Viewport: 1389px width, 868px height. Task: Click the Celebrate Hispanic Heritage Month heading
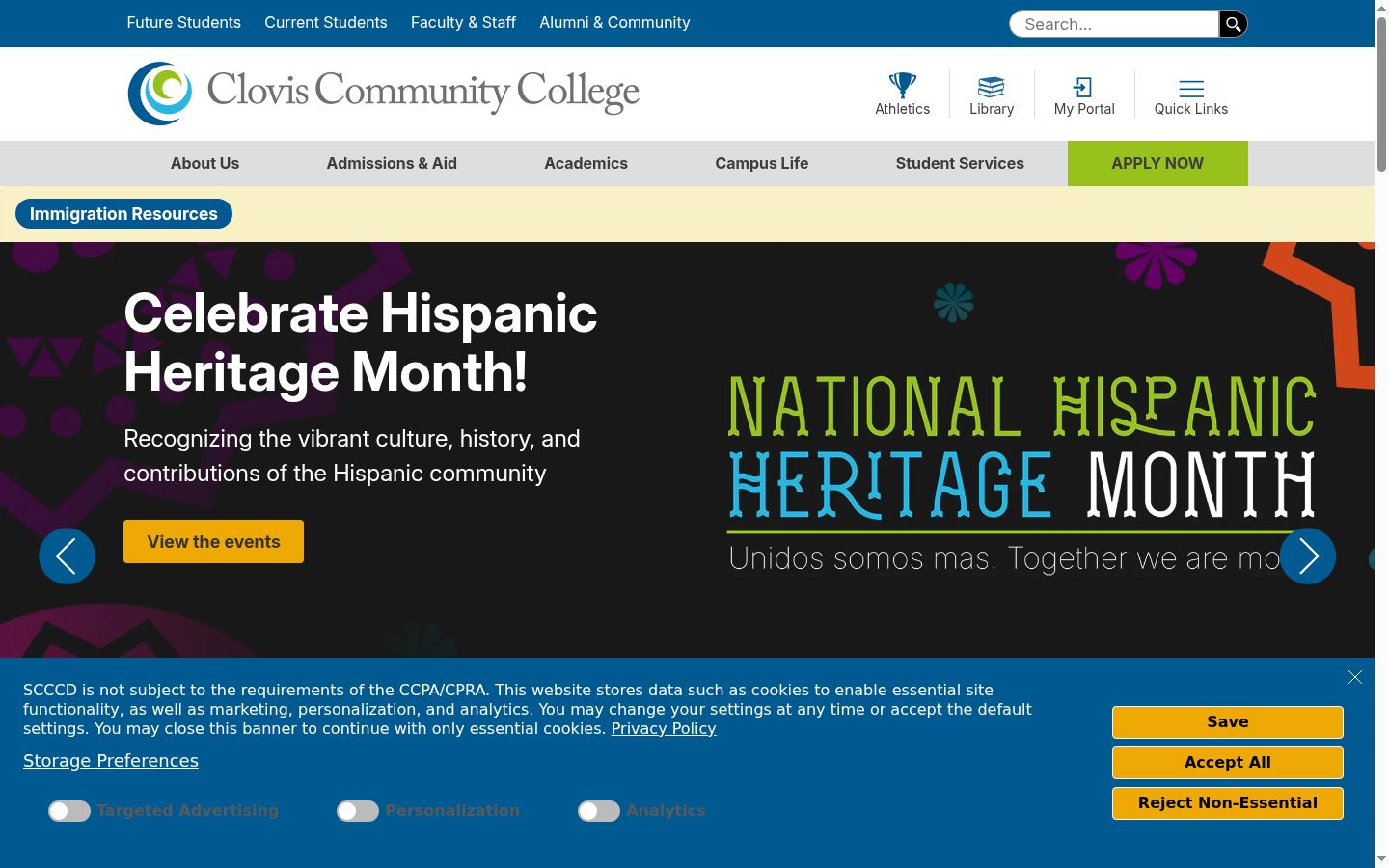tap(361, 342)
